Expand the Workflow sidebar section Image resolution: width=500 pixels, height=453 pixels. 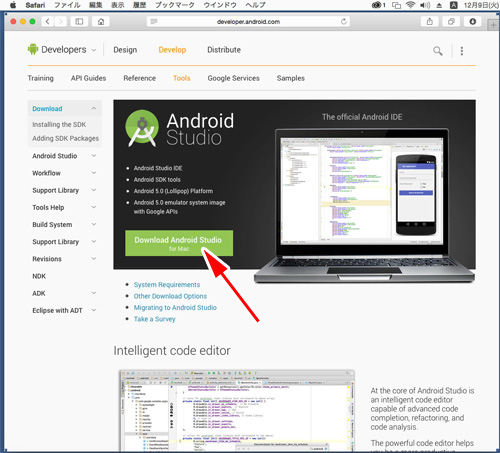(94, 173)
